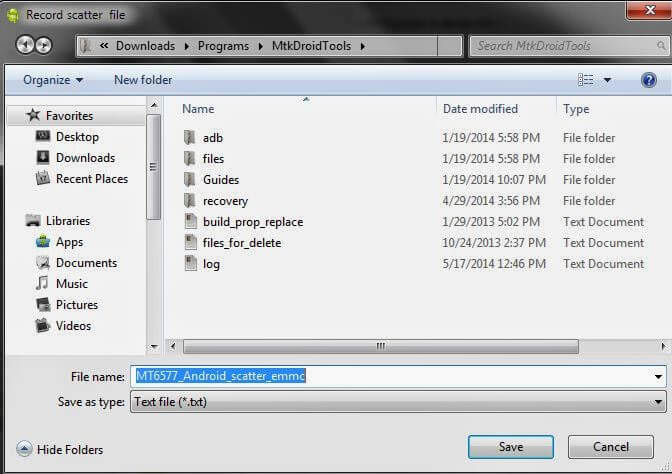Click the Videos library icon
672x474 pixels.
tap(42, 325)
